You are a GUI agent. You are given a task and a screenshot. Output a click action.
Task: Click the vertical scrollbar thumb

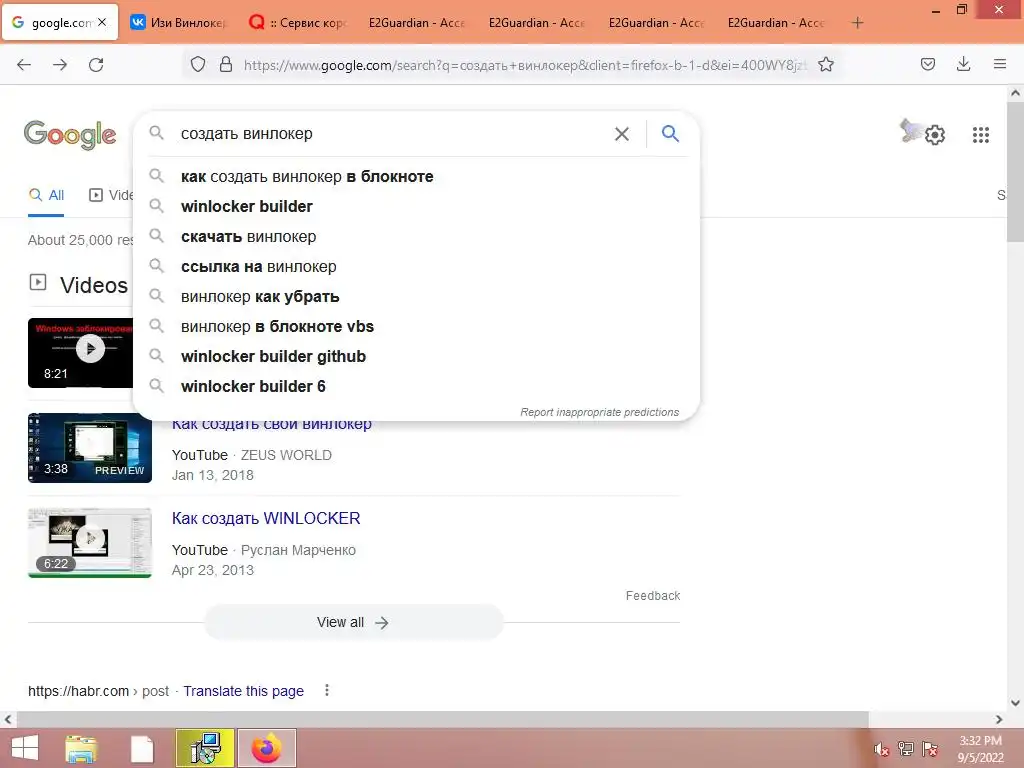click(x=1015, y=171)
